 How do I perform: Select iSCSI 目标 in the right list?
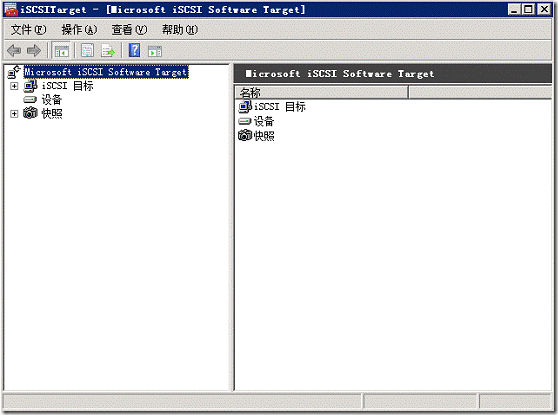pos(279,106)
